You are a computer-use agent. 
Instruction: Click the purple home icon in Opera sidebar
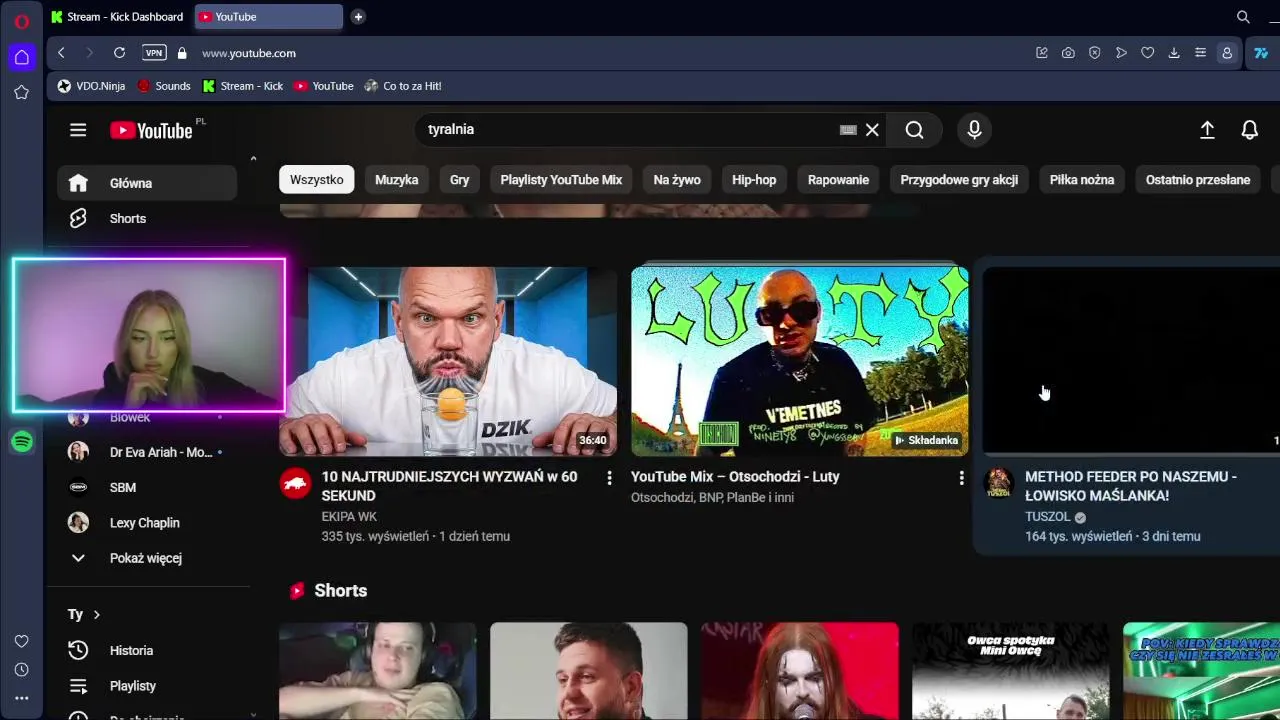point(21,57)
